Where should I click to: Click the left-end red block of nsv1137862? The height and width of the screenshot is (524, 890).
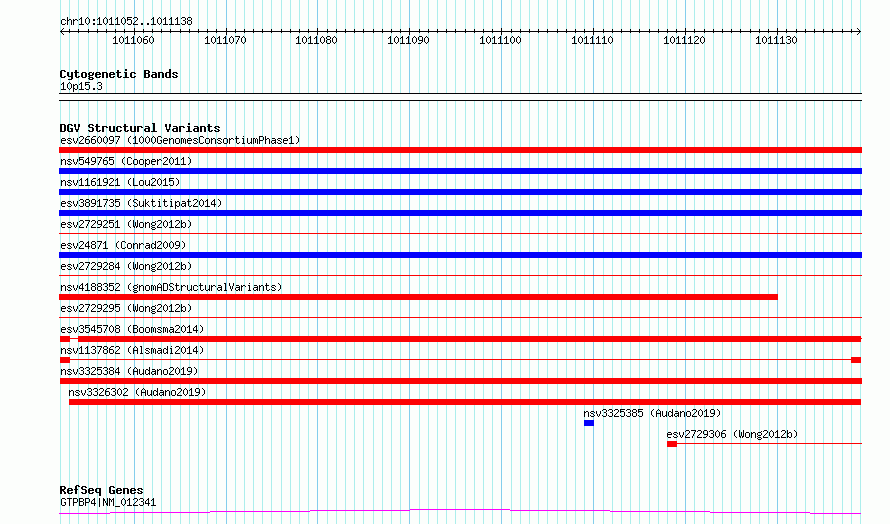[x=65, y=360]
